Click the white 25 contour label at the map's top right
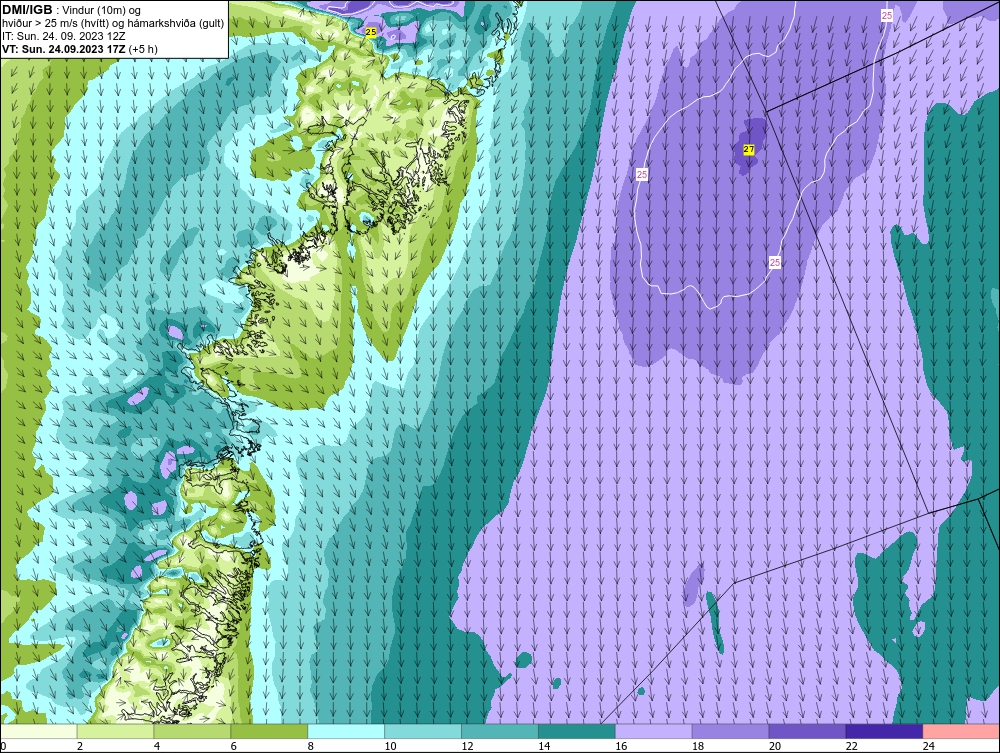1000x753 pixels. (x=886, y=15)
